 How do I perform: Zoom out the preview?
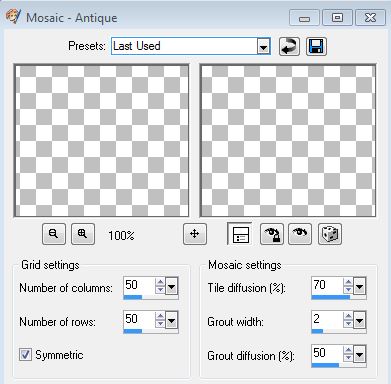click(x=54, y=234)
